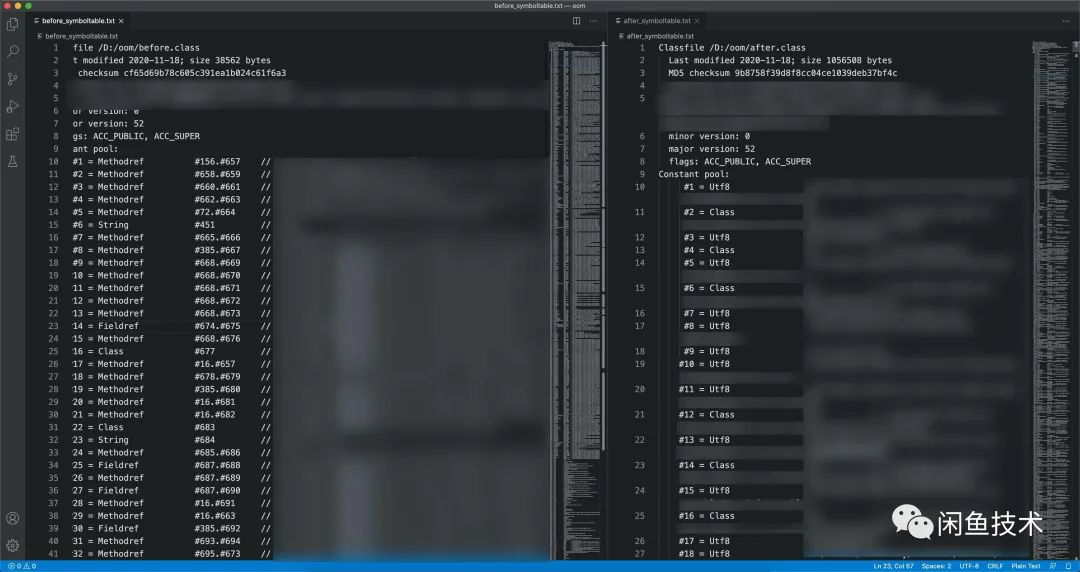Click '#6 = String' line in left editor
The height and width of the screenshot is (572, 1080).
click(x=101, y=225)
